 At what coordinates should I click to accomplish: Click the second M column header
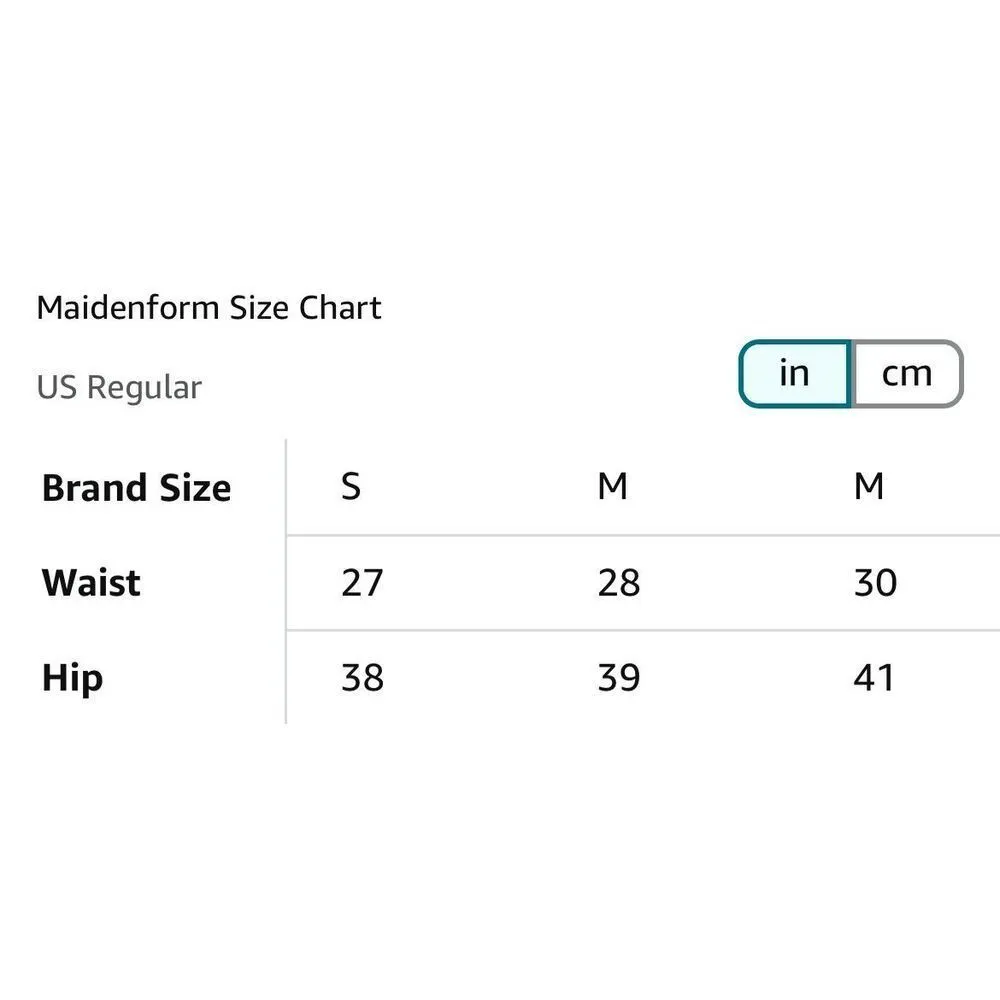point(871,486)
